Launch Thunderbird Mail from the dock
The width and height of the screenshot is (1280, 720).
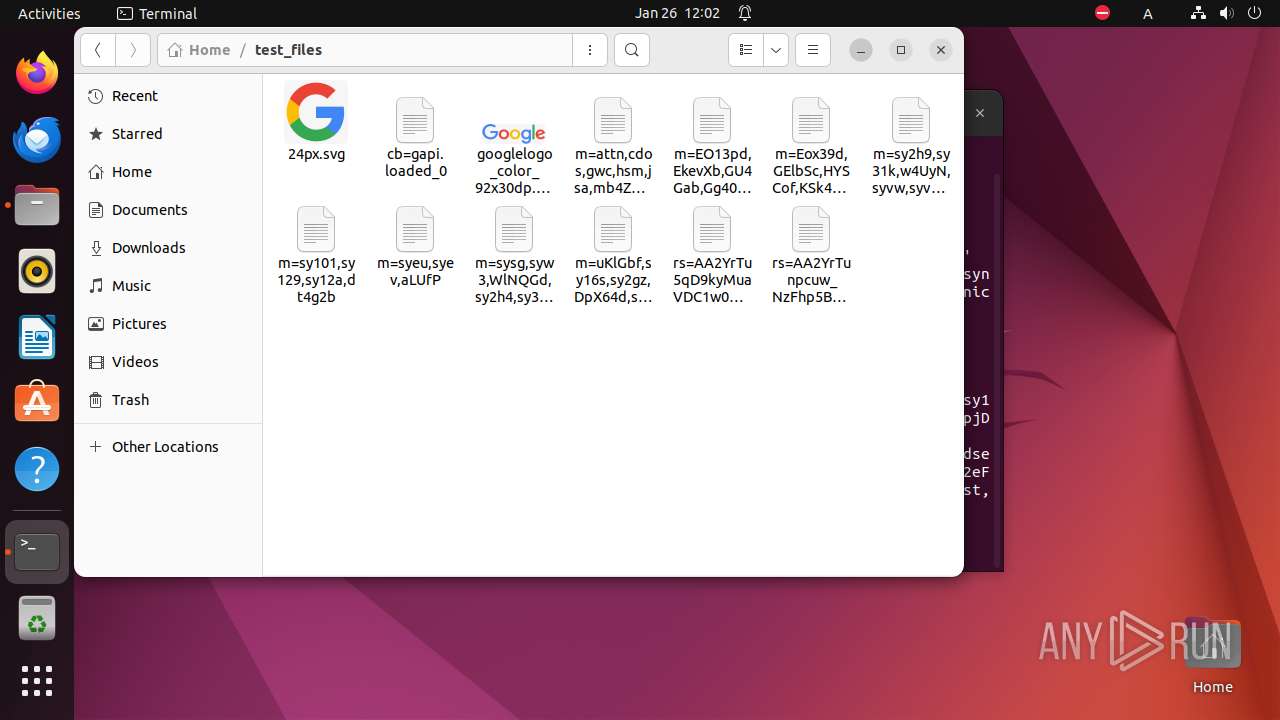[x=37, y=139]
